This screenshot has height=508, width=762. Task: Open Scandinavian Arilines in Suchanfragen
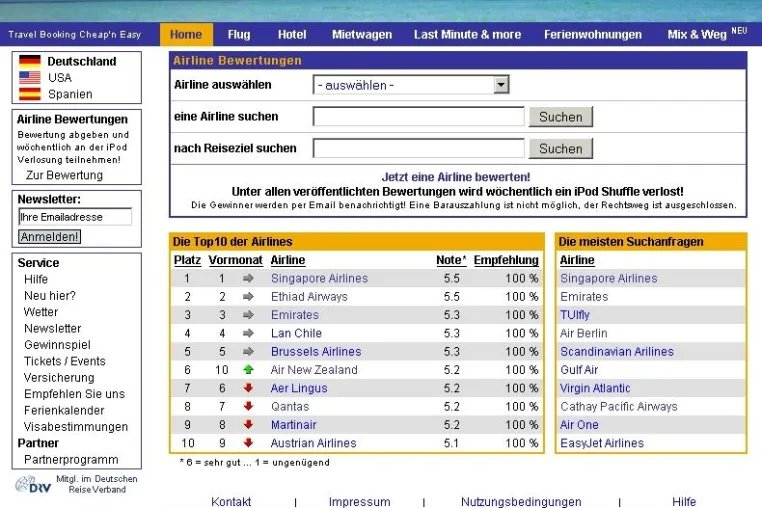[x=617, y=351]
